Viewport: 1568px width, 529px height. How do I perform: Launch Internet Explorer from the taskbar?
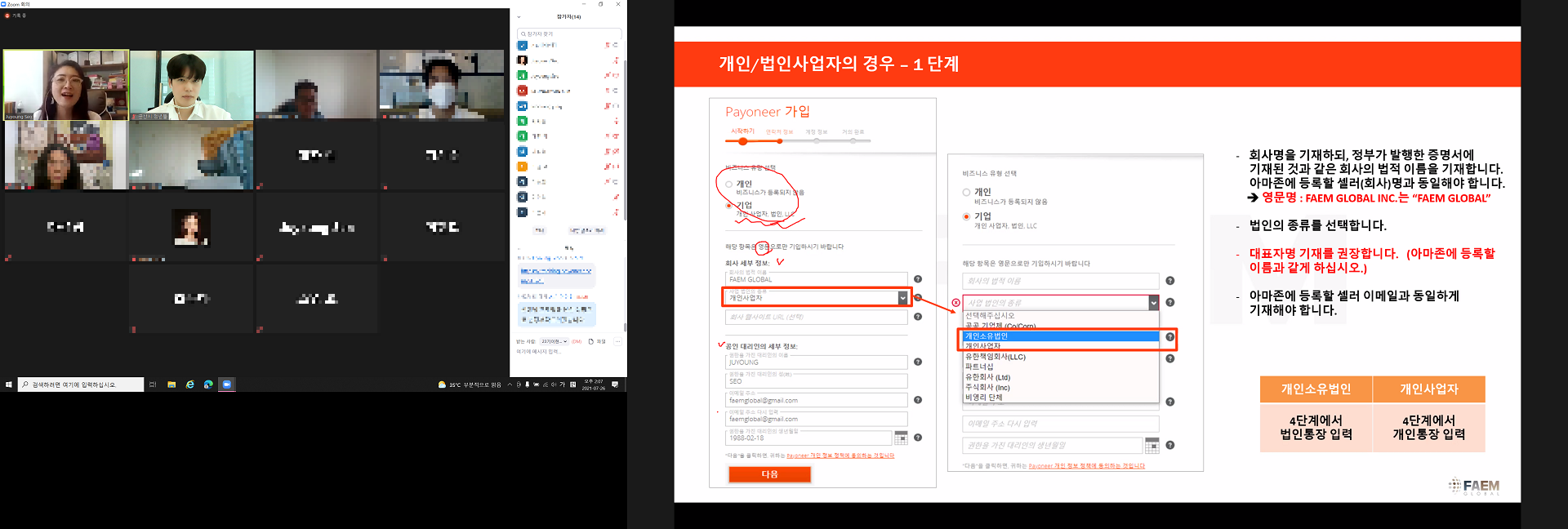tap(189, 385)
